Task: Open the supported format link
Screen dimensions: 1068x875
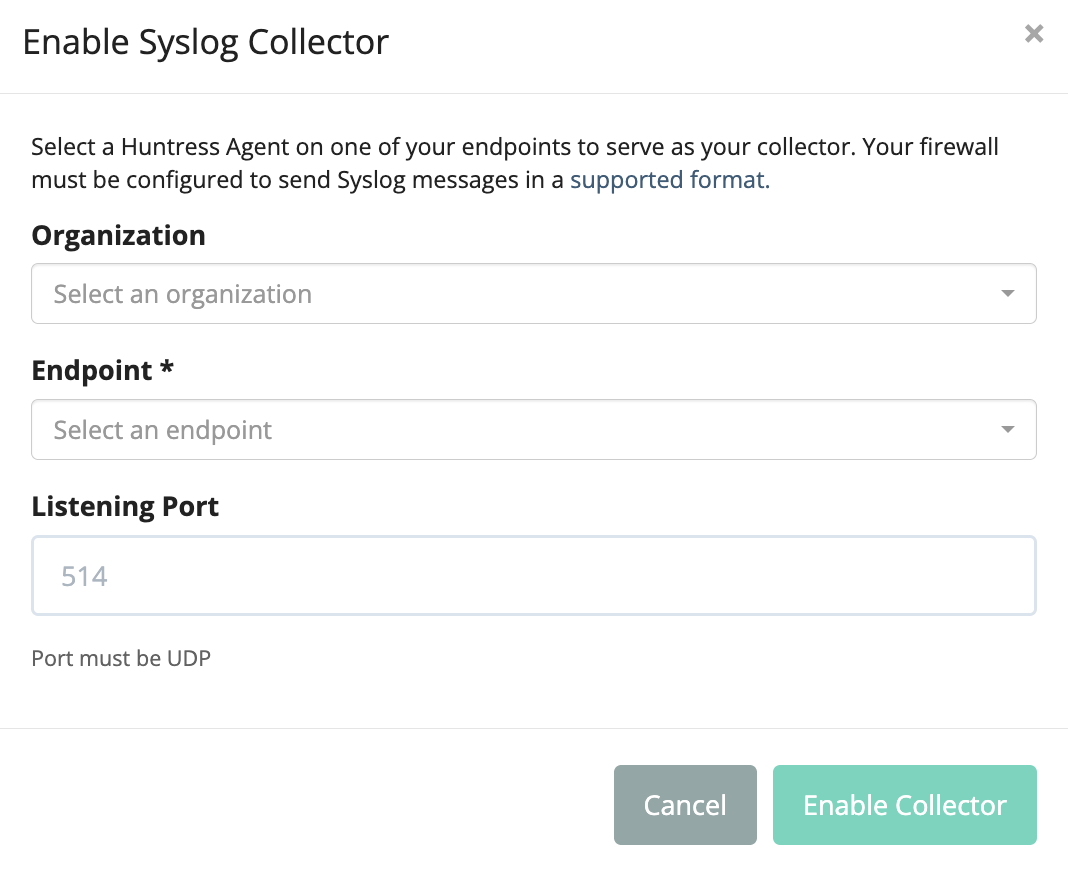Action: tap(670, 180)
